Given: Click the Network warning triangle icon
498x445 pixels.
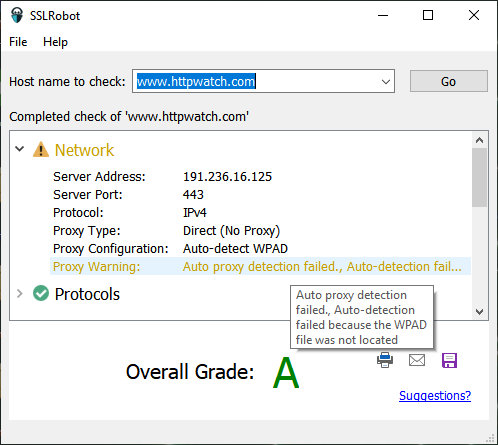Looking at the screenshot, I should tap(41, 149).
